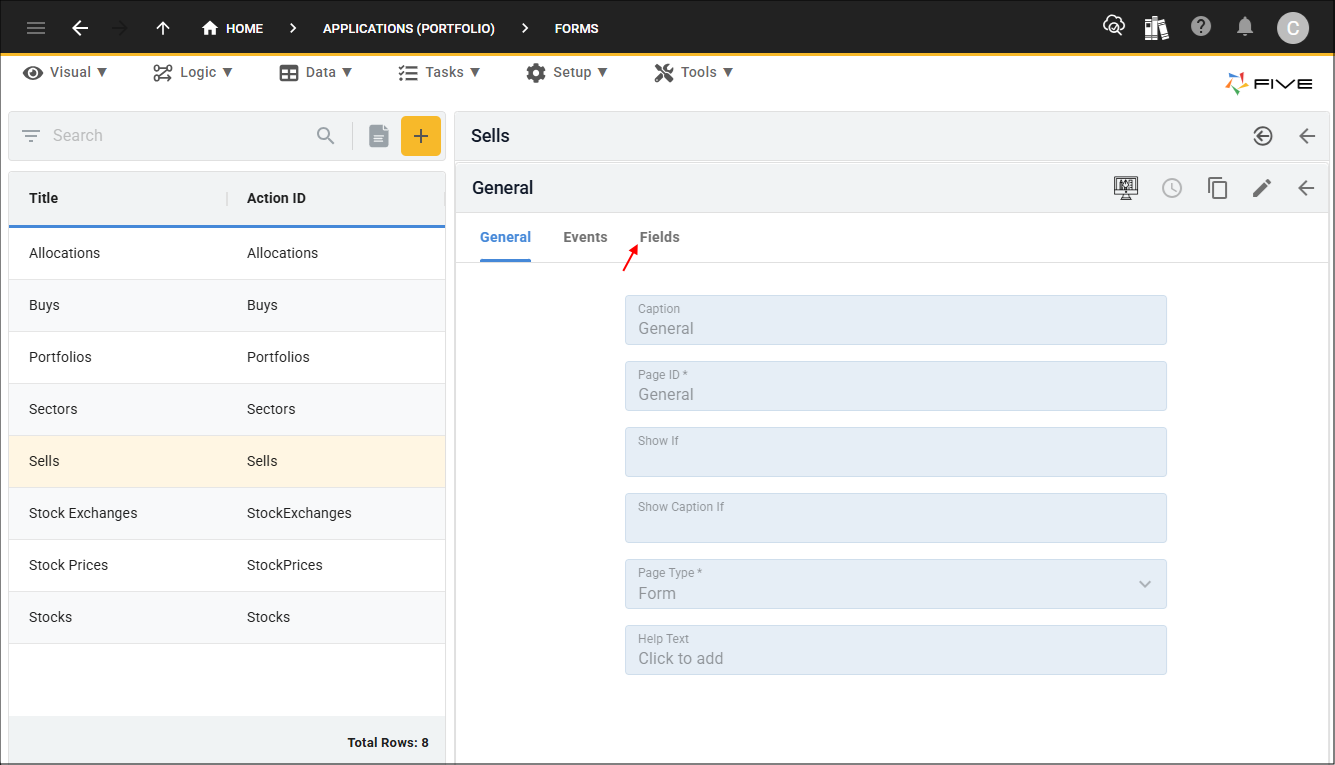Click the edit pencil icon

pyautogui.click(x=1262, y=188)
